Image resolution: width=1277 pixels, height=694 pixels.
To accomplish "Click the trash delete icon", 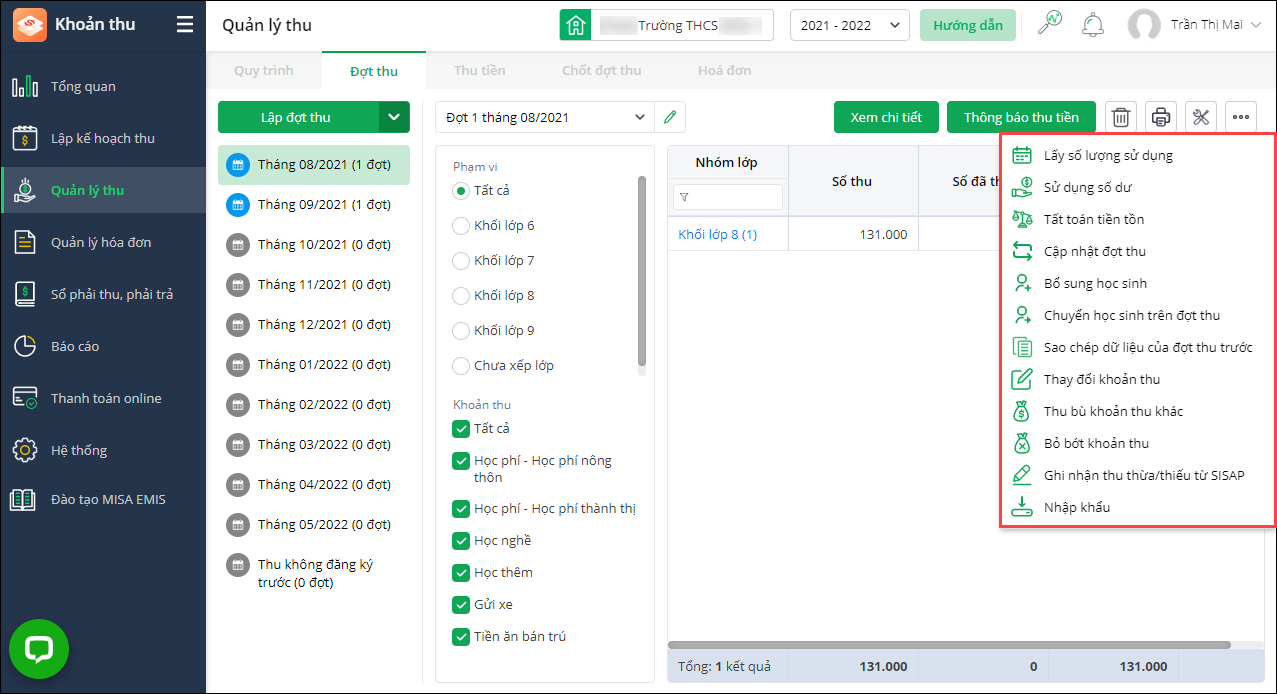I will click(1121, 117).
